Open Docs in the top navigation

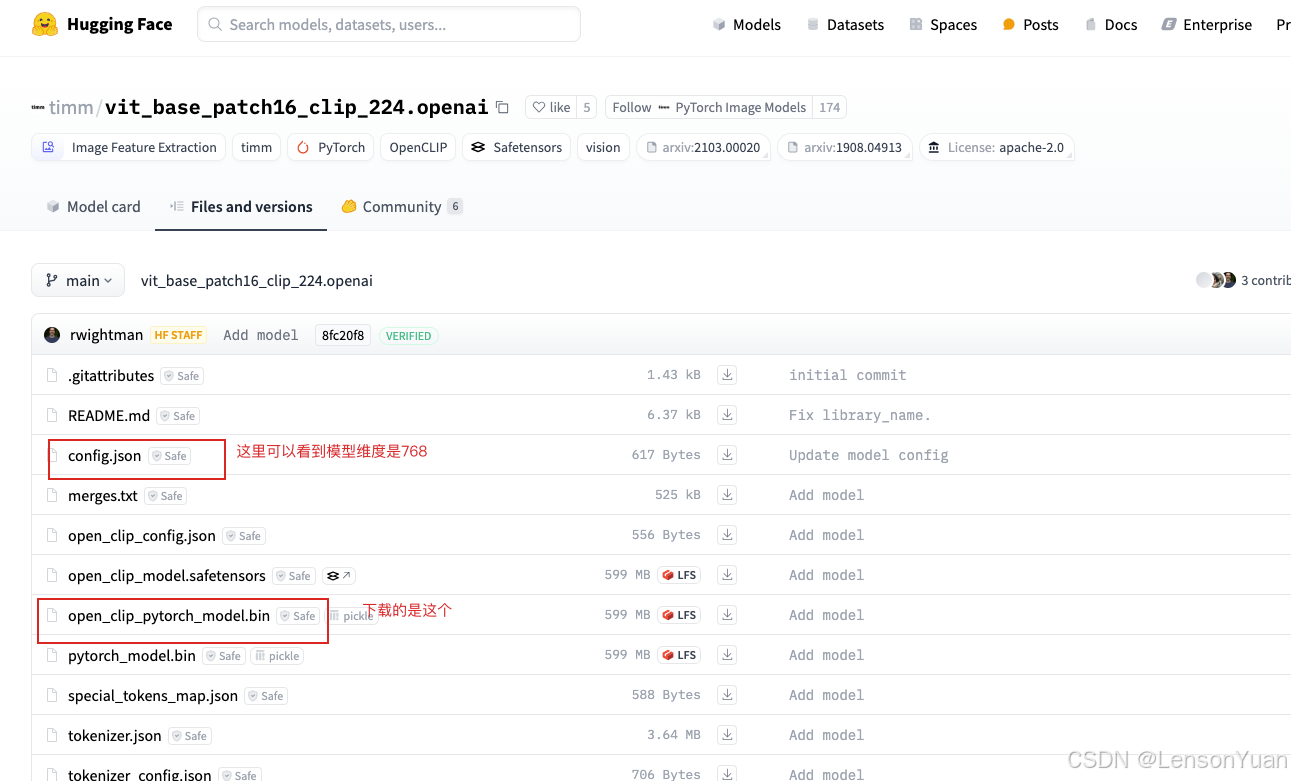(x=1111, y=24)
